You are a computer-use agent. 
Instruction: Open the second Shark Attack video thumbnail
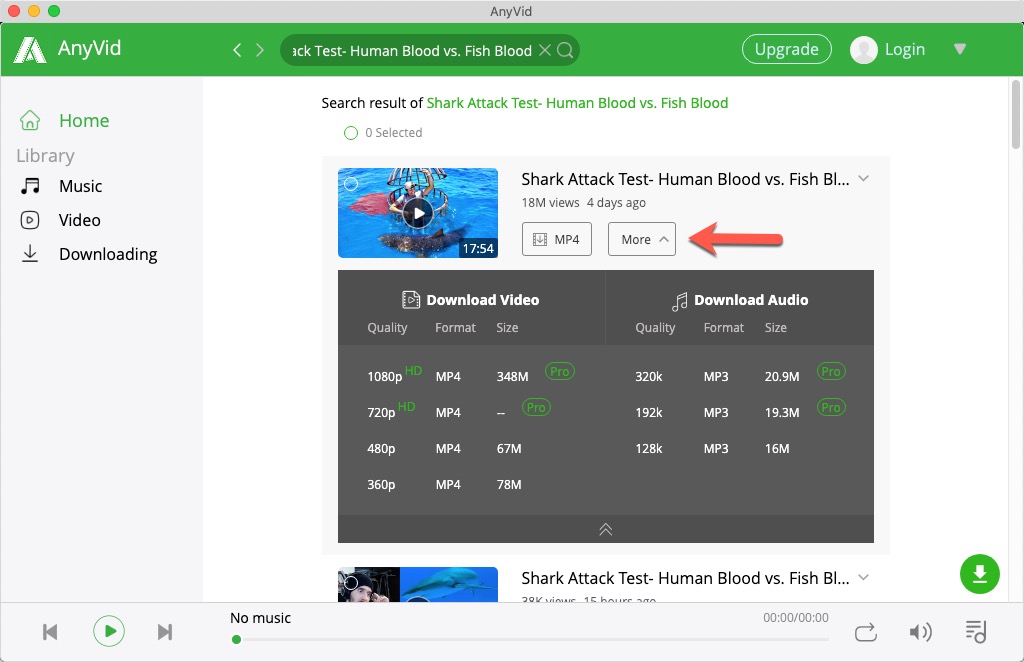(x=418, y=584)
